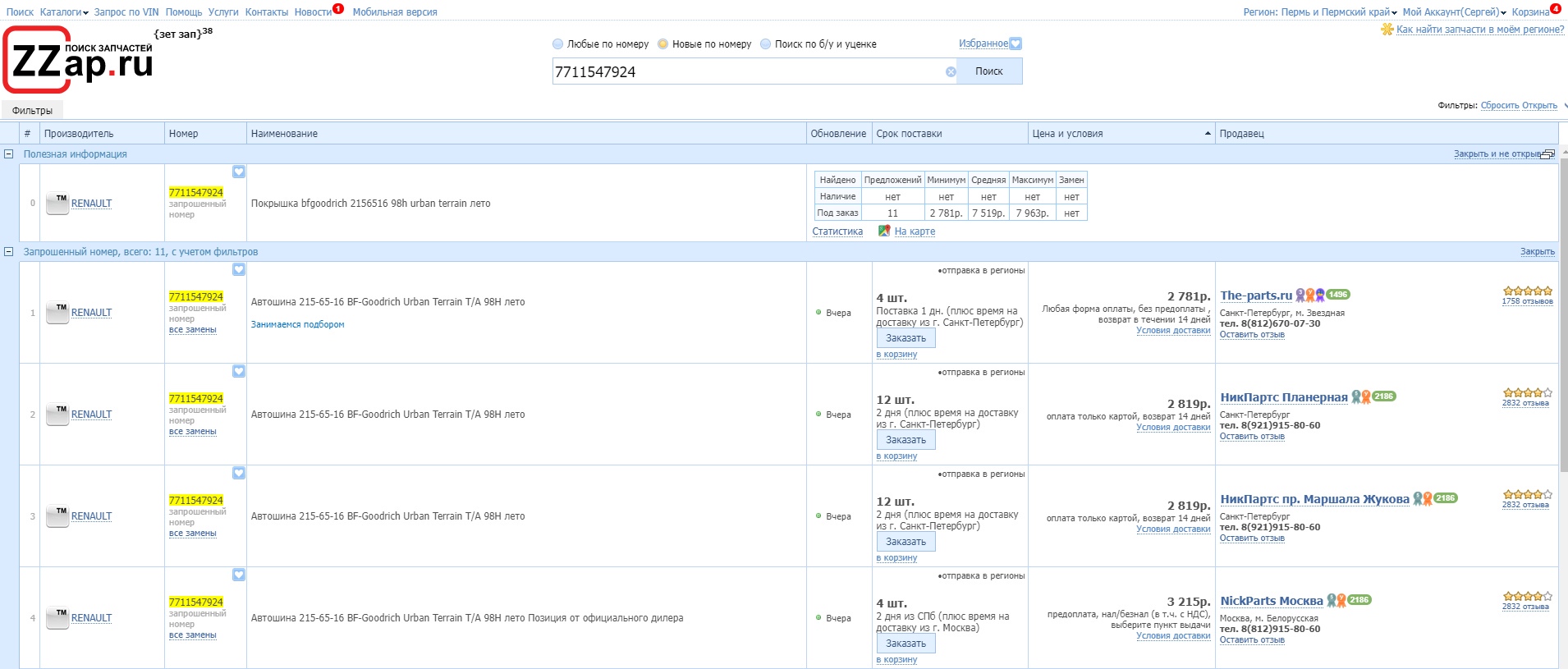Switch to Мобильная версия
Image resolution: width=1568 pixels, height=669 pixels.
tap(395, 12)
